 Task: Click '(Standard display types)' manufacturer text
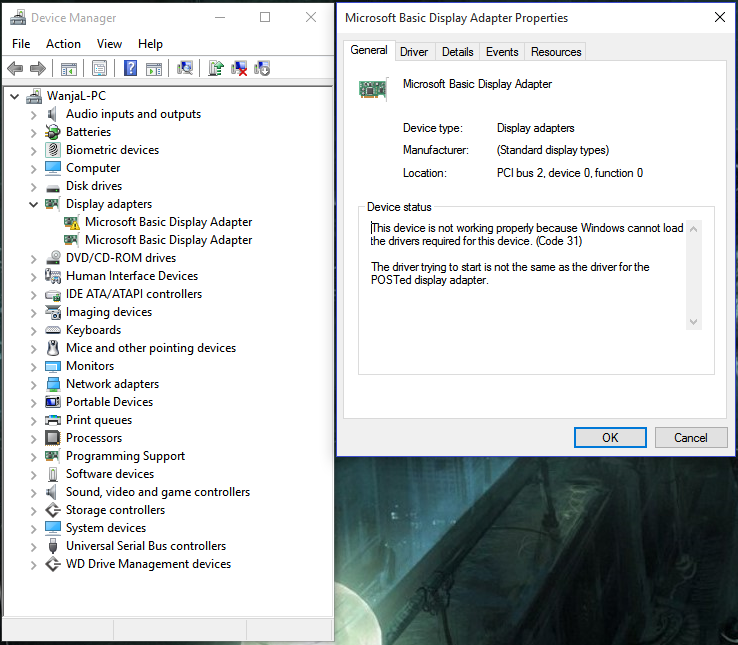pos(553,150)
